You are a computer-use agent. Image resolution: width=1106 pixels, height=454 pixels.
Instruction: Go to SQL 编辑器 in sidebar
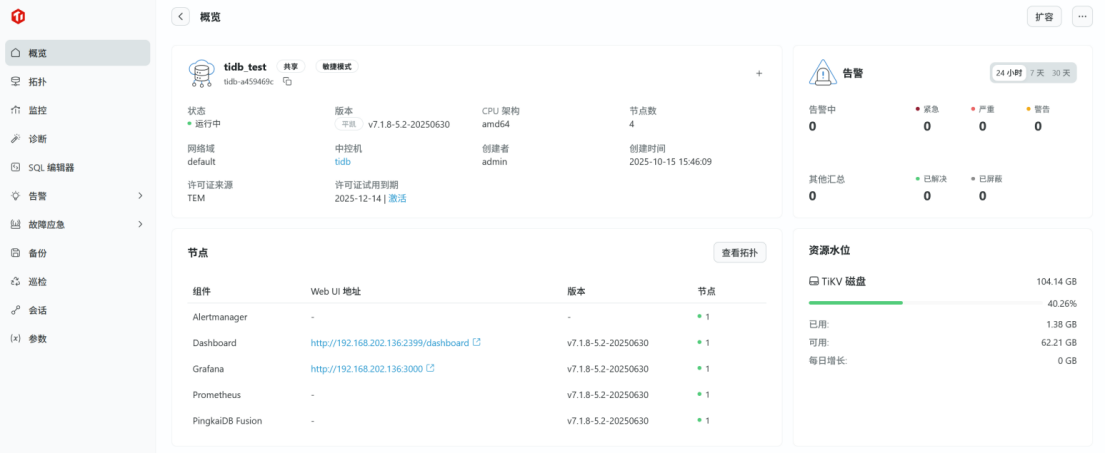(51, 168)
